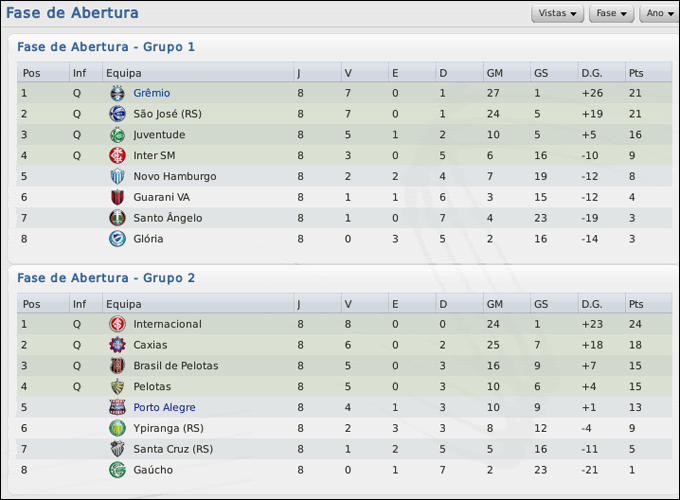Click the Gaúcho club crest icon
Screen dimensions: 680x500
coord(117,470)
